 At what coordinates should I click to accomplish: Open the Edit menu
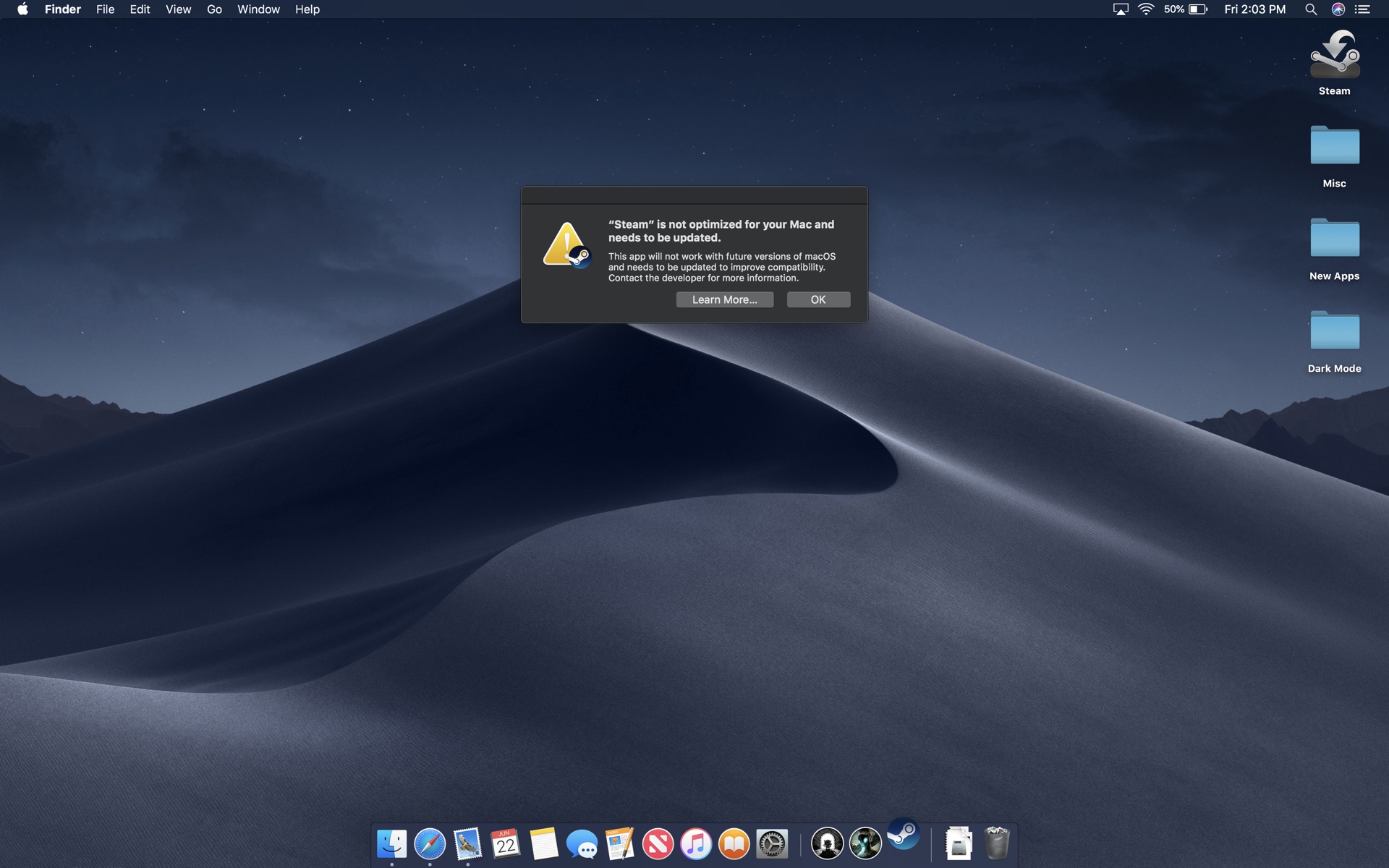point(140,9)
